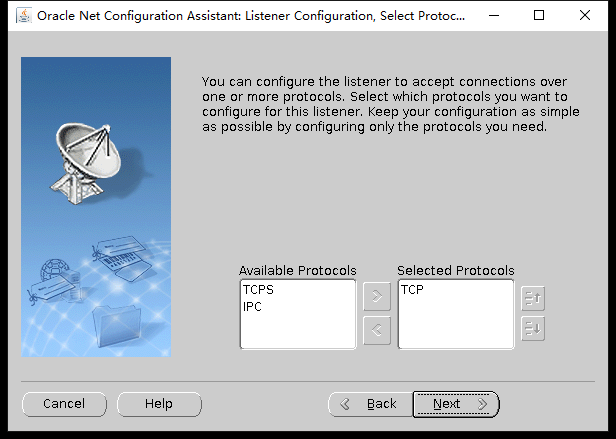
Task: Minimize the Net Configuration Assistant window
Action: [x=494, y=16]
